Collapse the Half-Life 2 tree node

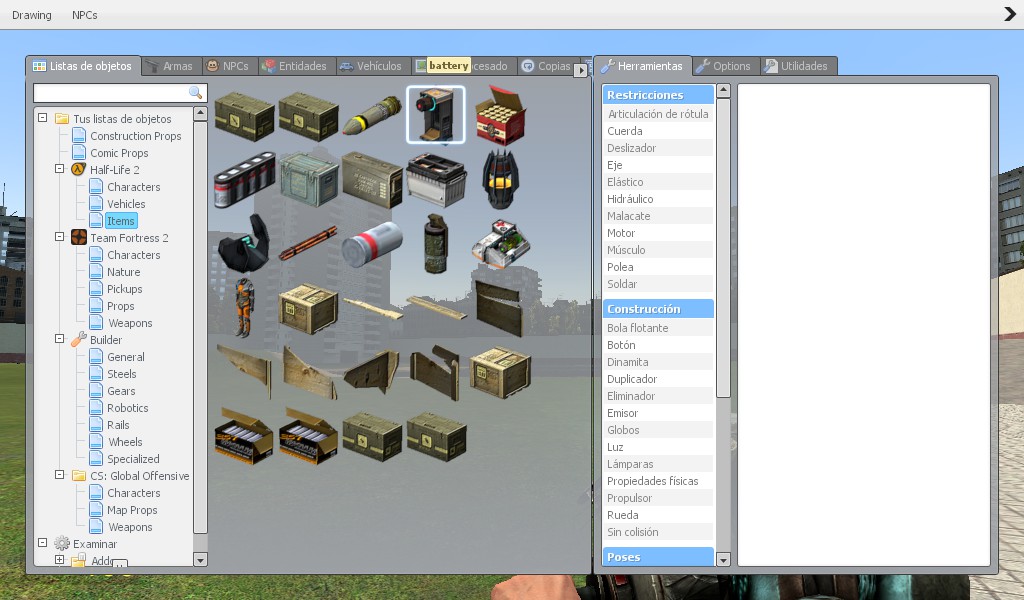pyautogui.click(x=59, y=168)
